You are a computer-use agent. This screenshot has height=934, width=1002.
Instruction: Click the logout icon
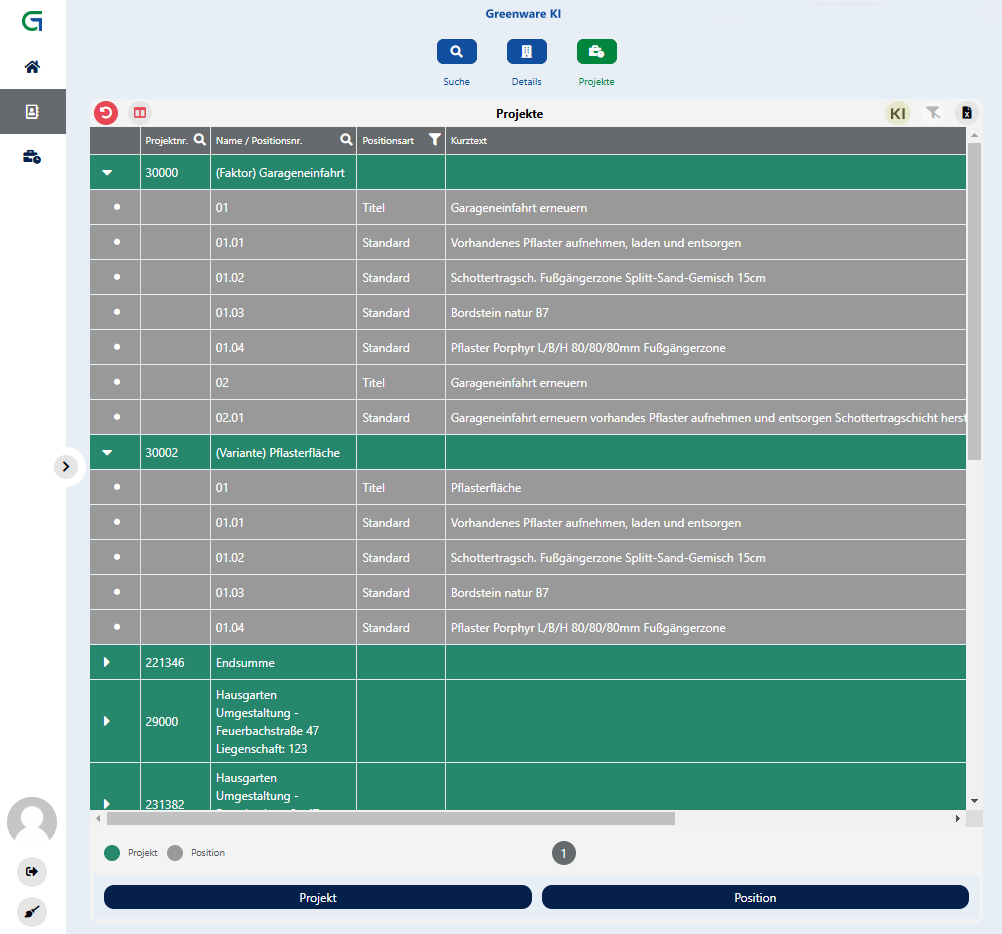pos(32,871)
